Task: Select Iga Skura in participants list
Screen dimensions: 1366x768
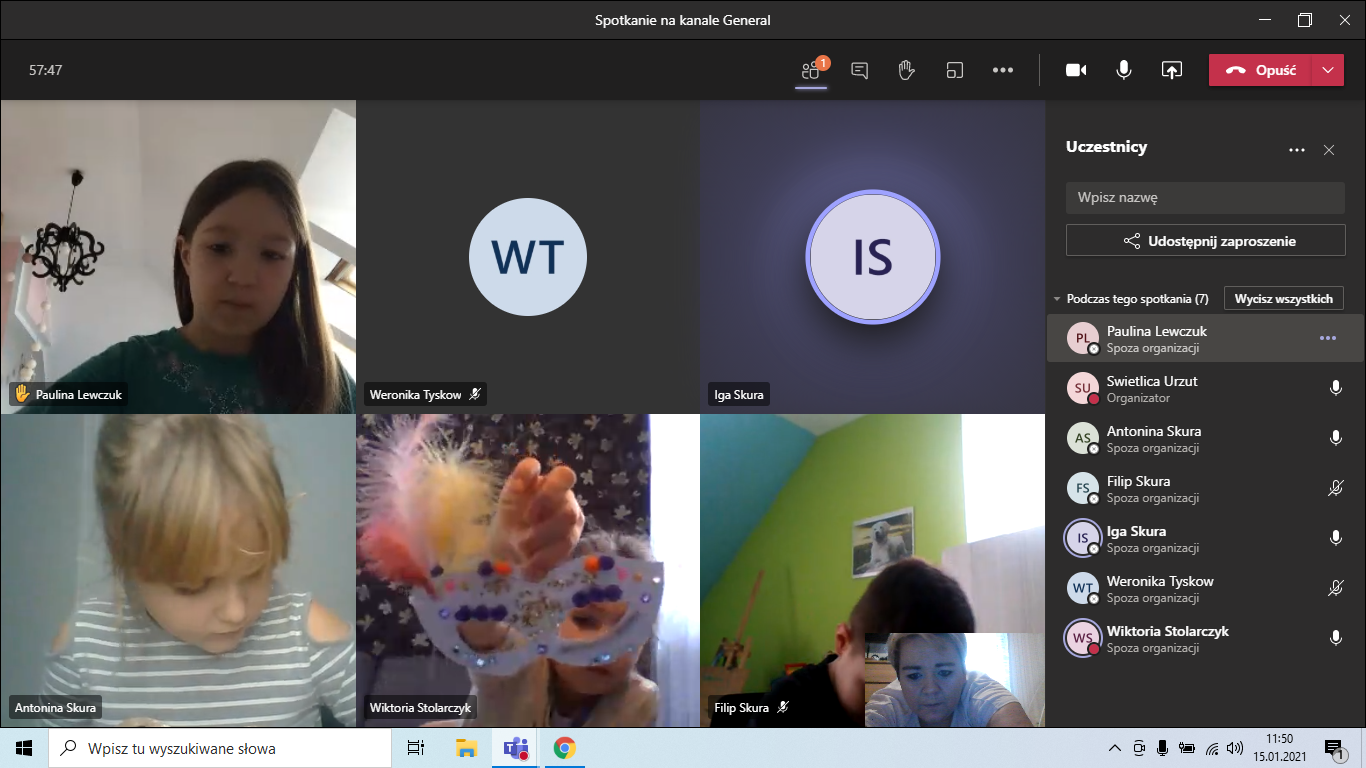Action: click(1205, 539)
